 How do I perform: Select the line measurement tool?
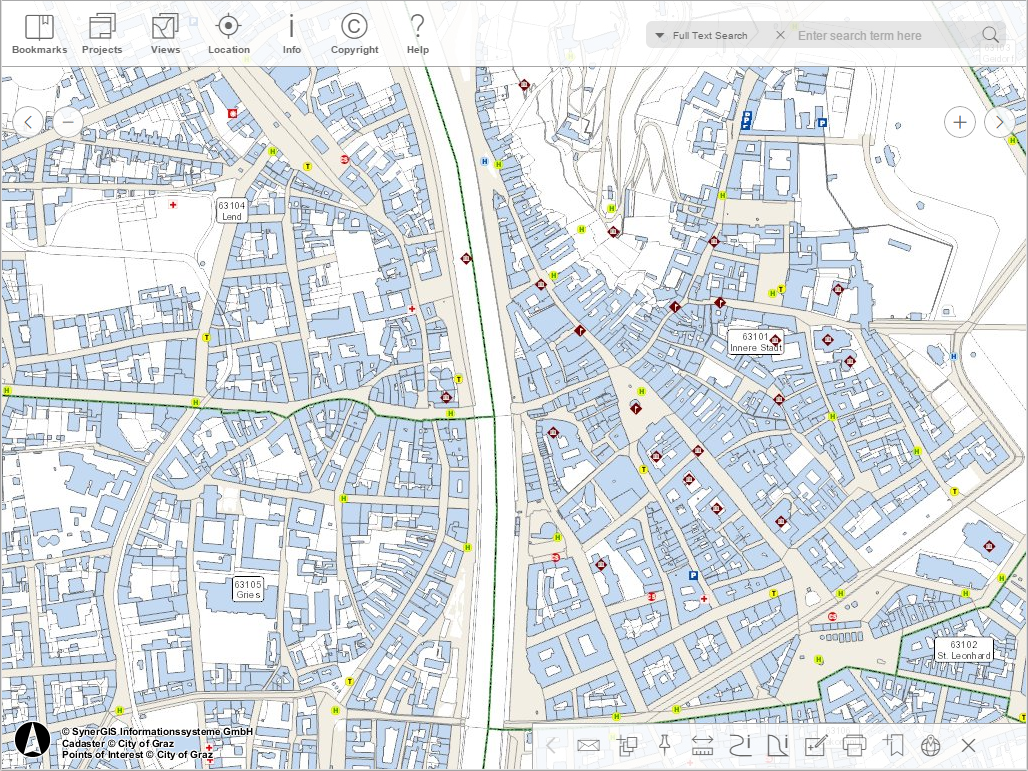[740, 745]
